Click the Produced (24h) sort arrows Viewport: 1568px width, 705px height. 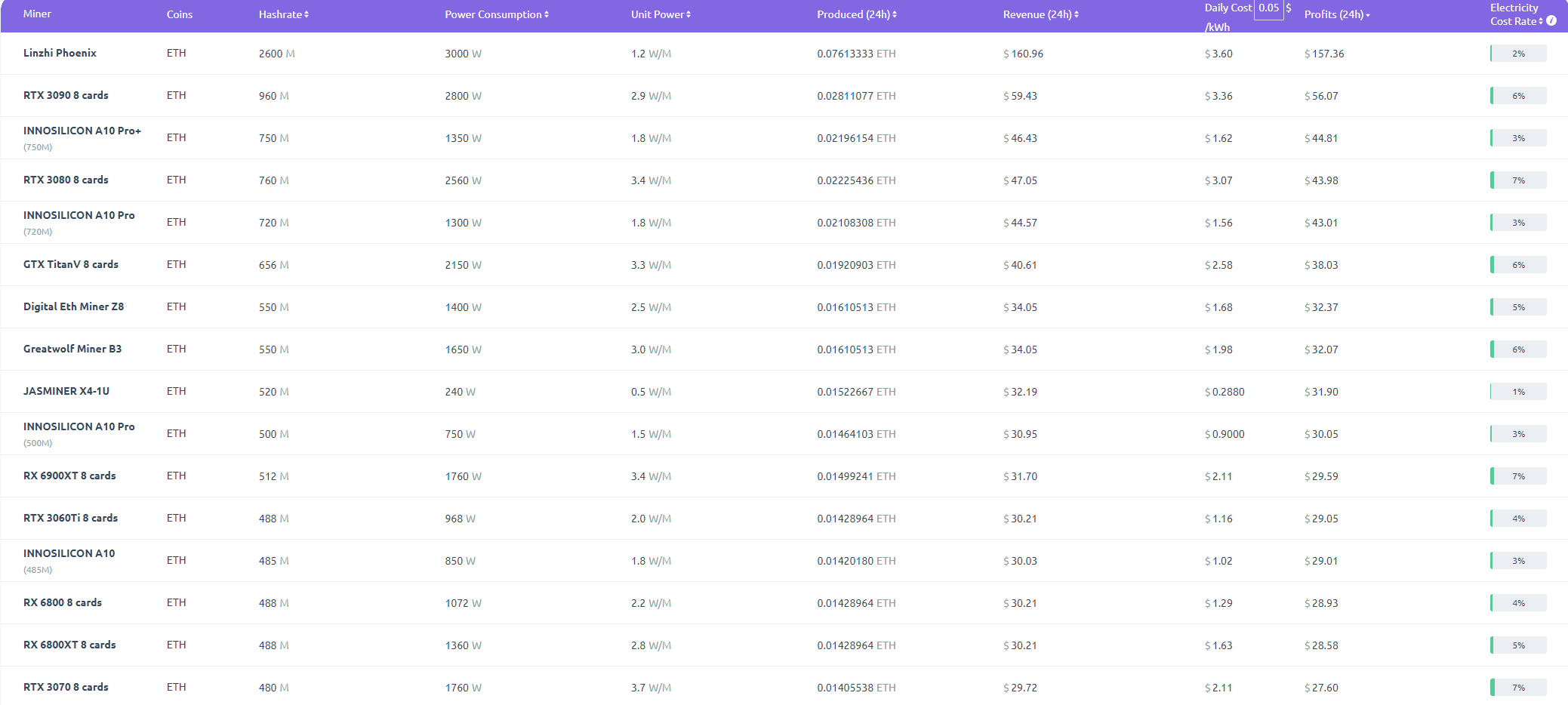pos(895,15)
